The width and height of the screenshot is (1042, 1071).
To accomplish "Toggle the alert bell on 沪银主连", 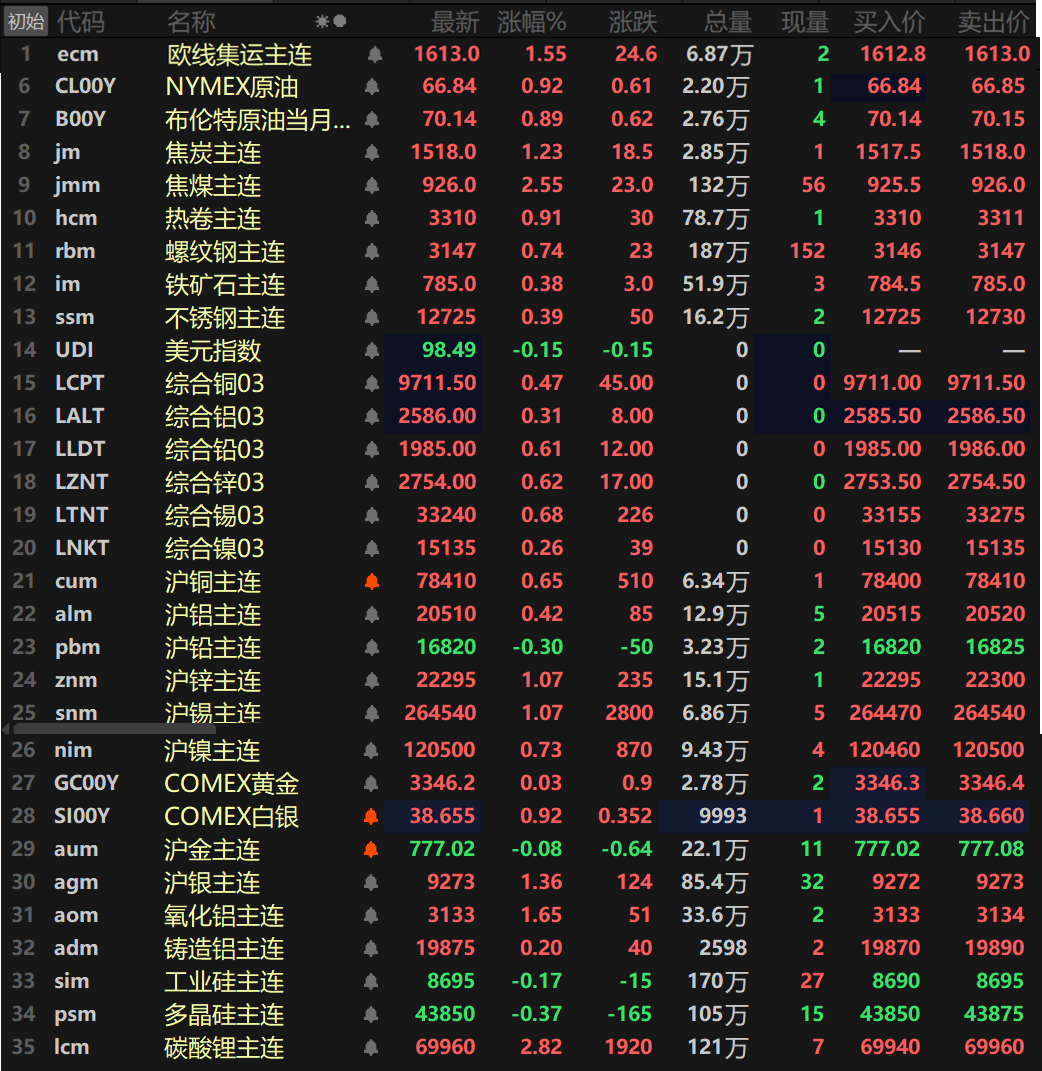I will pos(372,883).
